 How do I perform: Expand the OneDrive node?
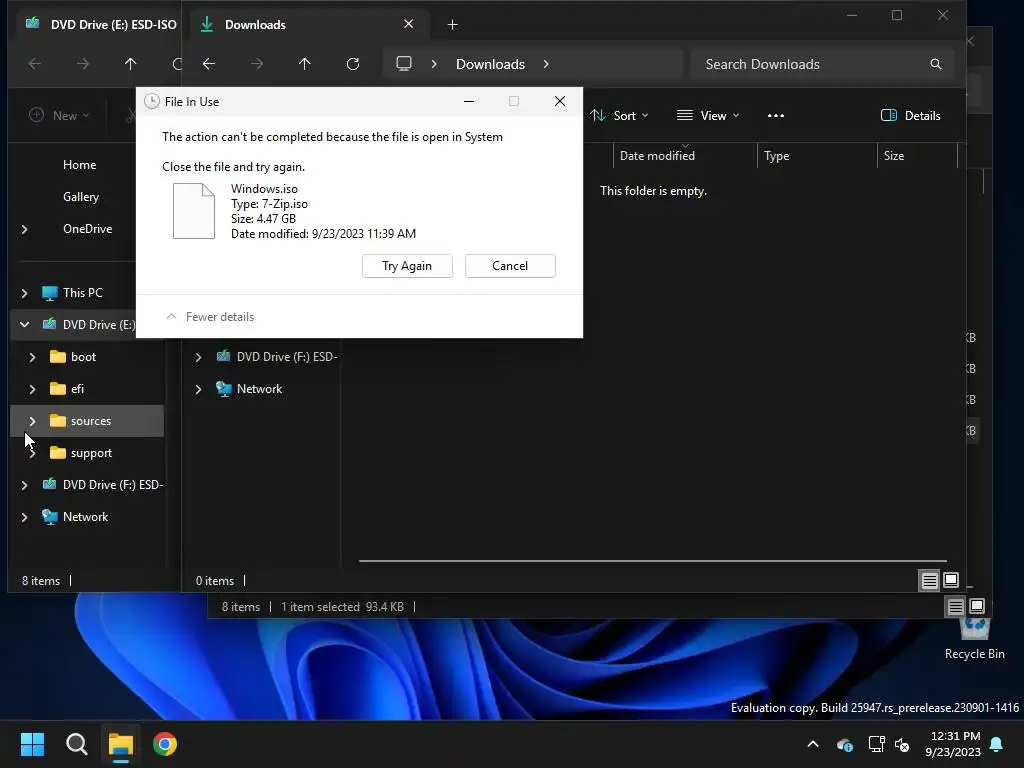[25, 229]
